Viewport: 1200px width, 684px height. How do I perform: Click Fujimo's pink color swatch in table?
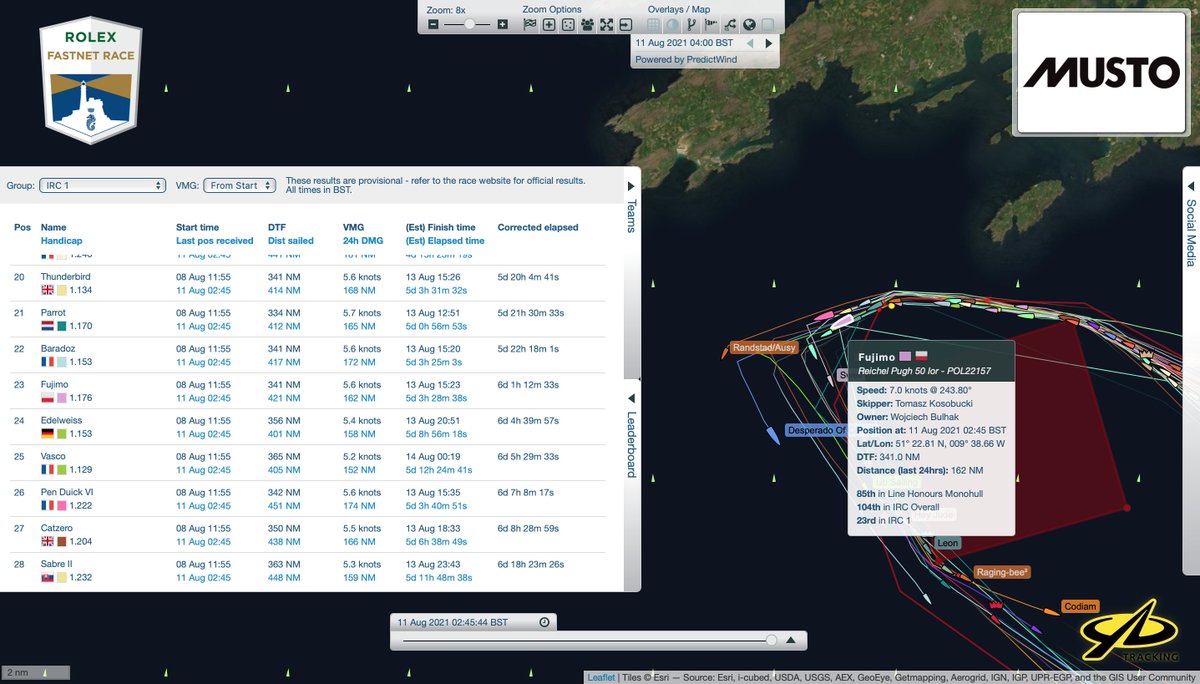click(x=62, y=399)
